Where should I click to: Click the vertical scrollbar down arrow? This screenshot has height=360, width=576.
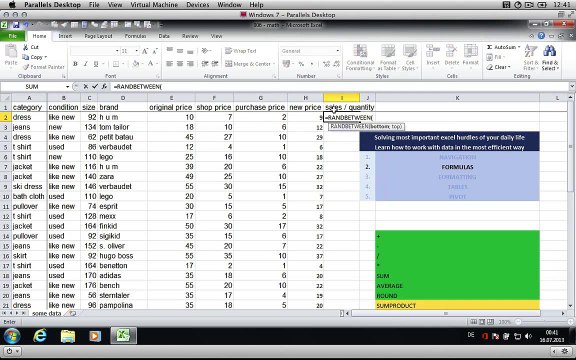click(571, 305)
